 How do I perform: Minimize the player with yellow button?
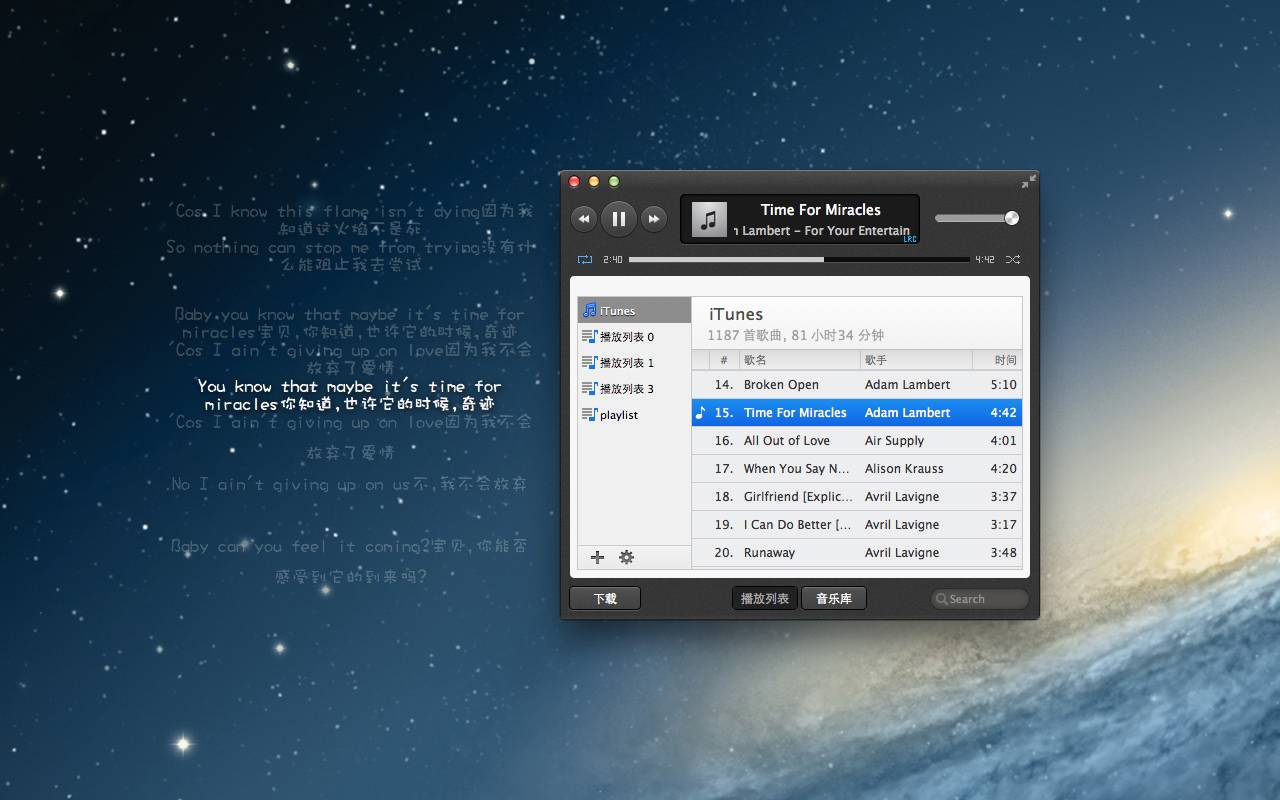[x=594, y=181]
